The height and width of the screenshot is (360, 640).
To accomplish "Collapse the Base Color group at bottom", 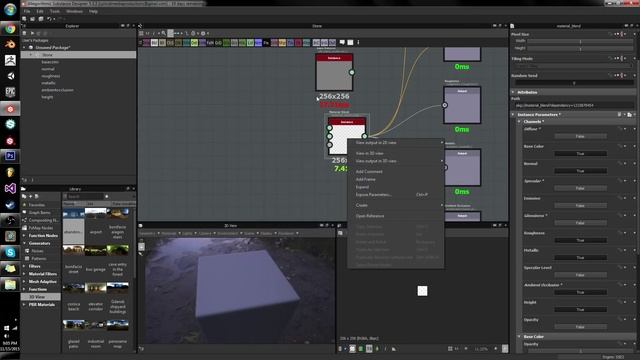I will [x=519, y=337].
